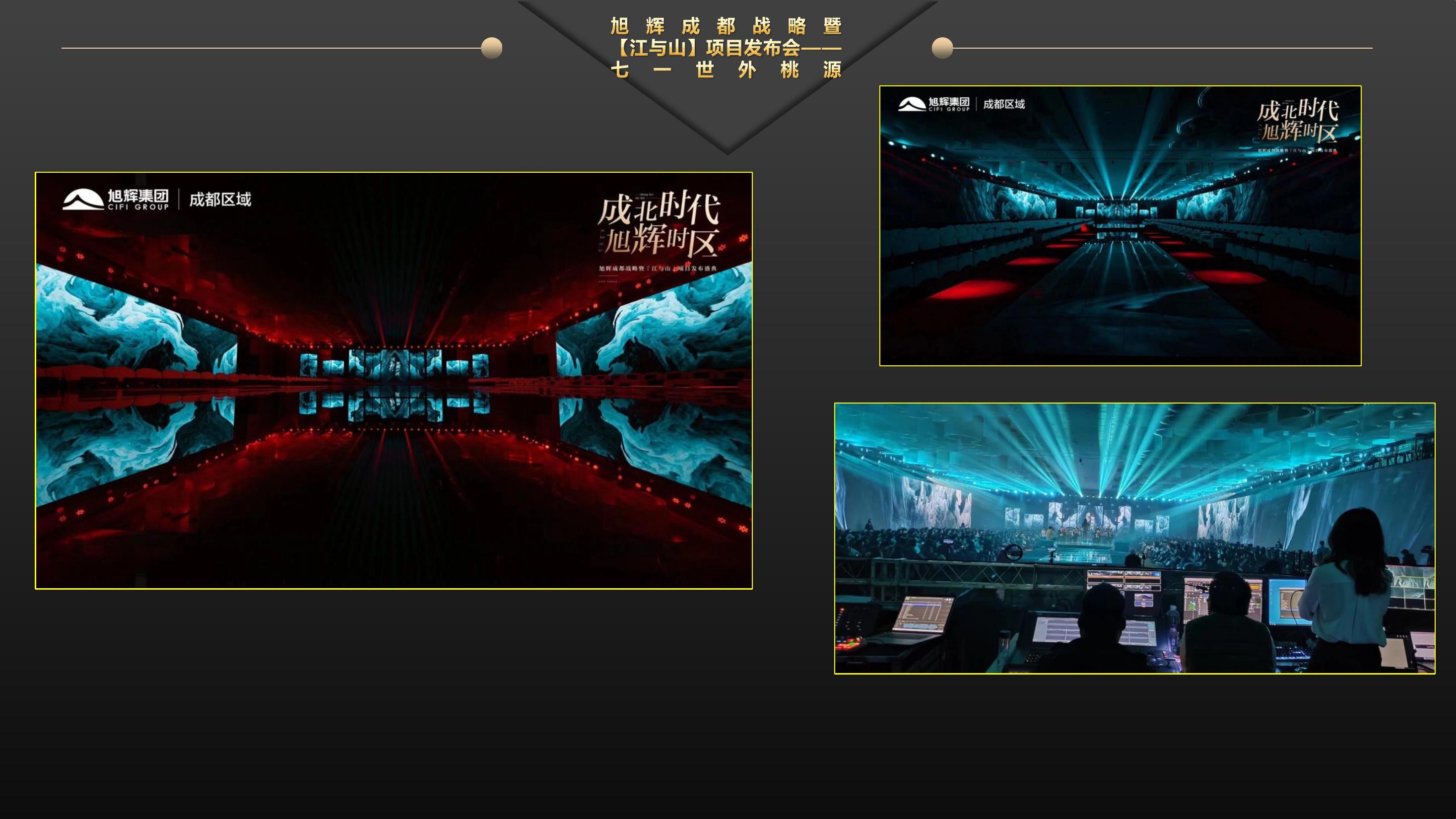Select the top-right blue beam stage image
The image size is (1456, 819).
coord(1120,225)
